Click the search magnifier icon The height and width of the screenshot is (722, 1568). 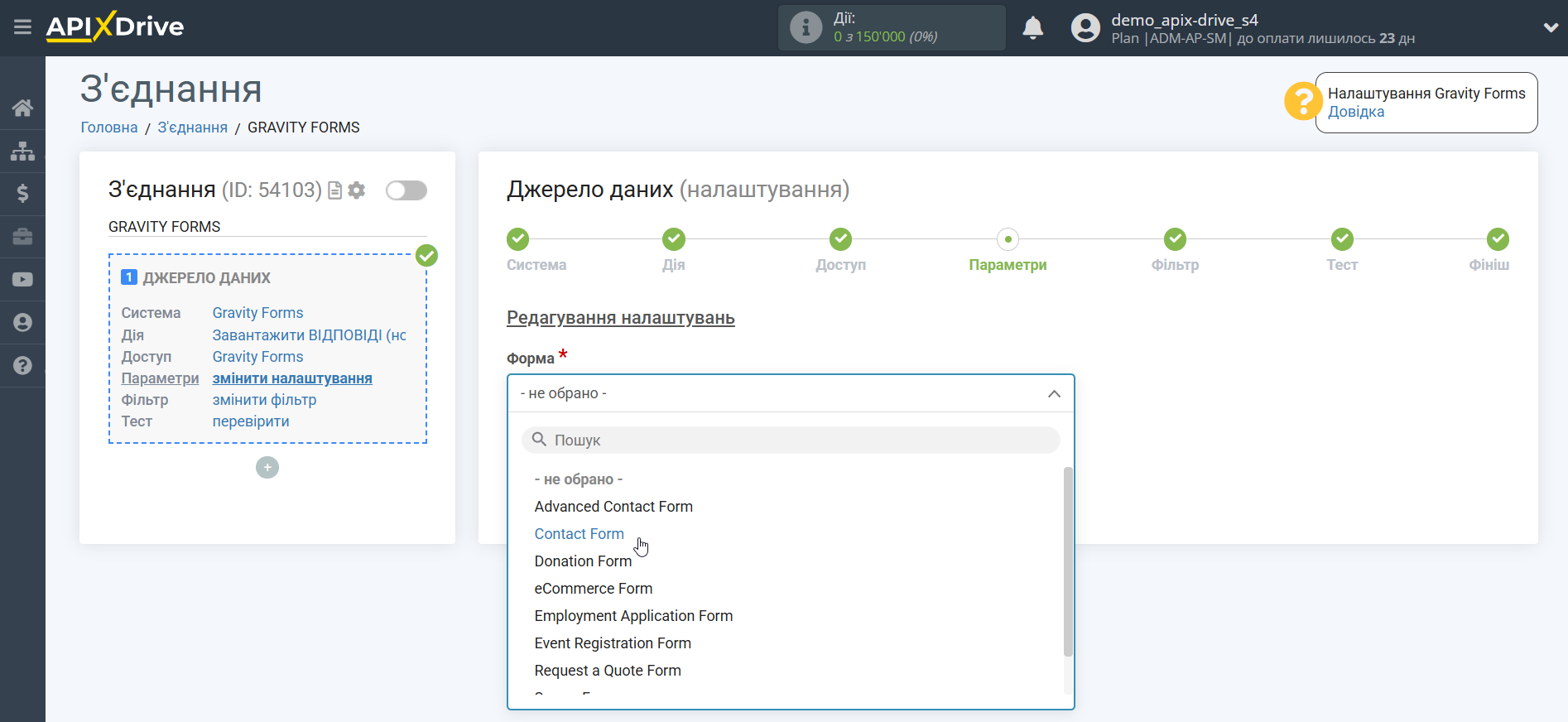click(539, 440)
